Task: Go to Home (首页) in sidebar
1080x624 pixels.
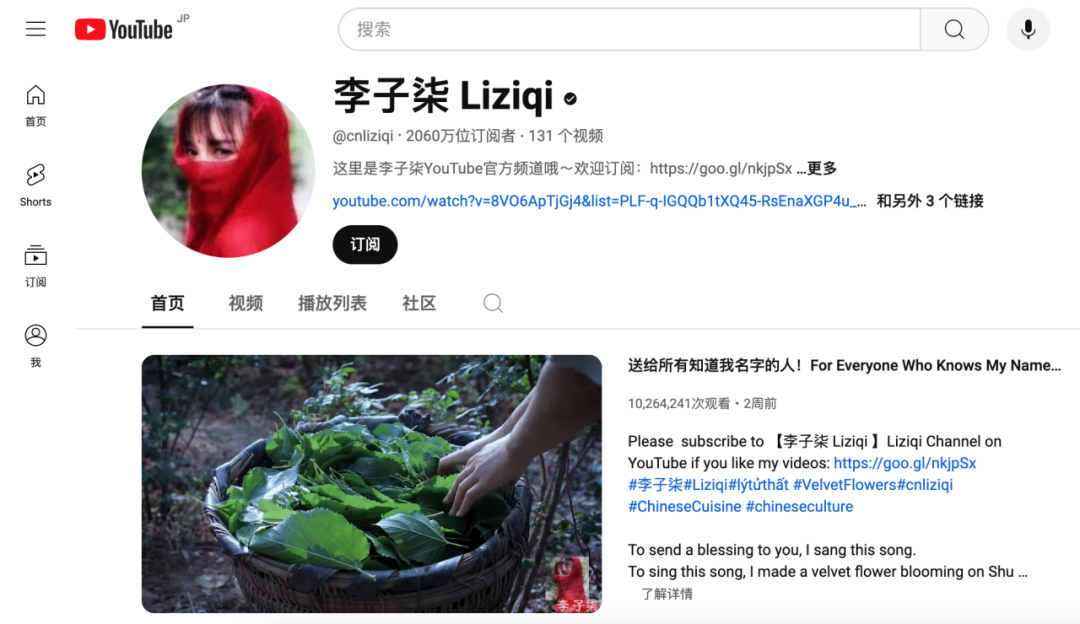Action: tap(36, 105)
